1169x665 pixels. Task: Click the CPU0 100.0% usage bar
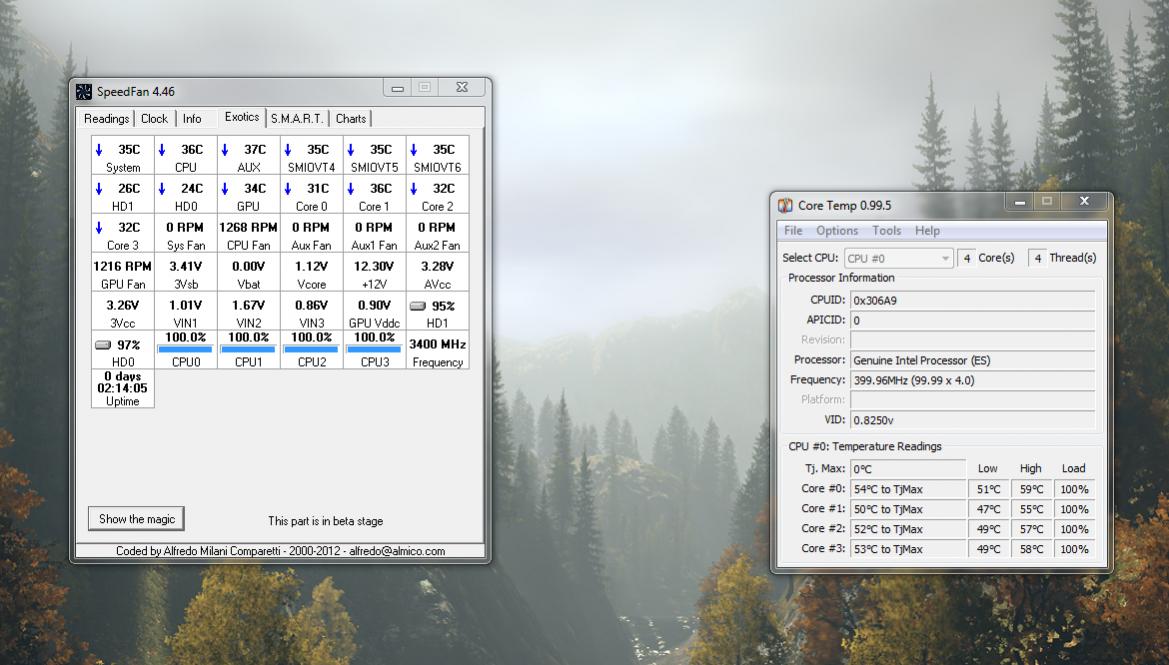[x=186, y=349]
